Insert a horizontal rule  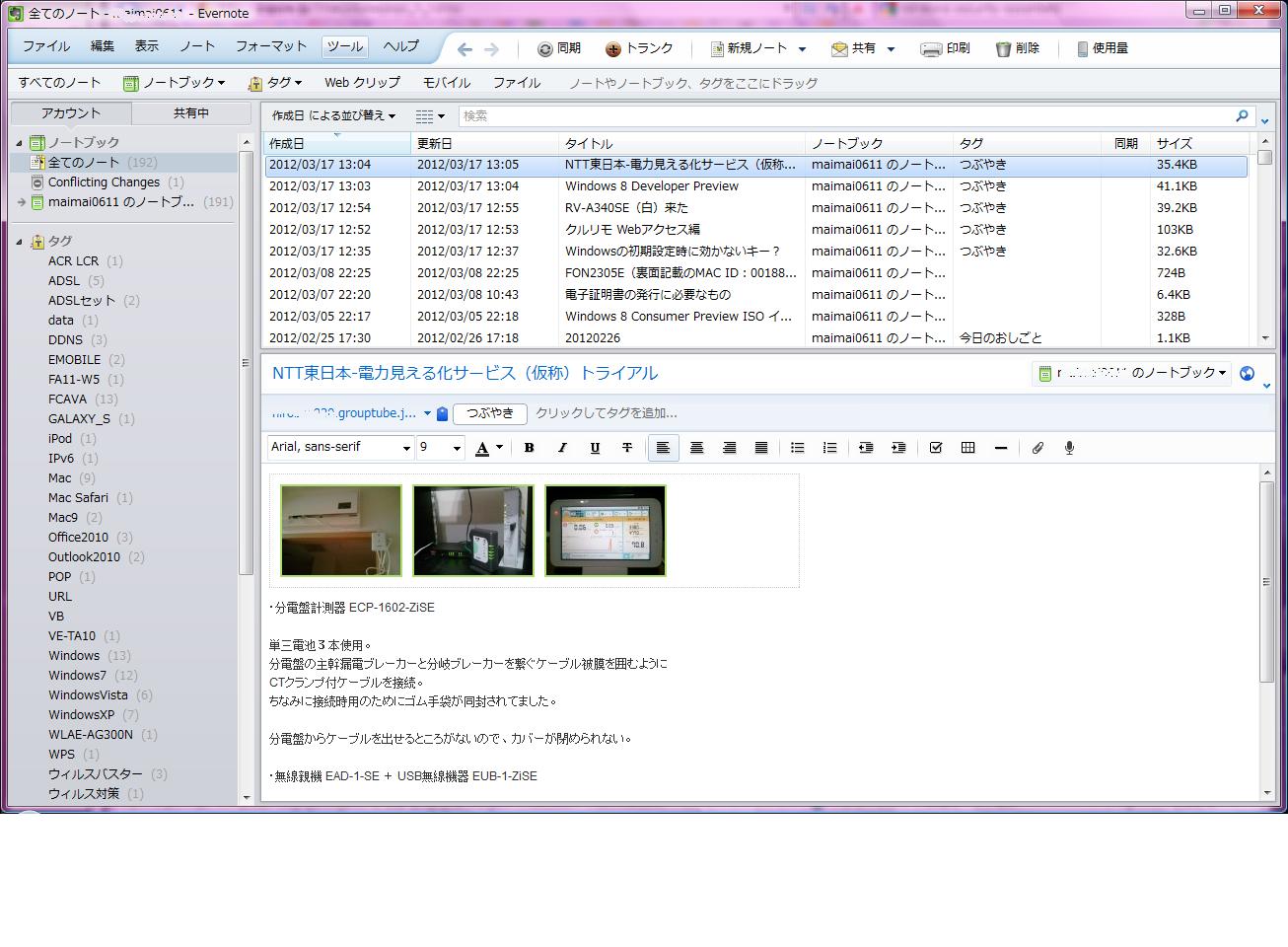tap(1000, 448)
